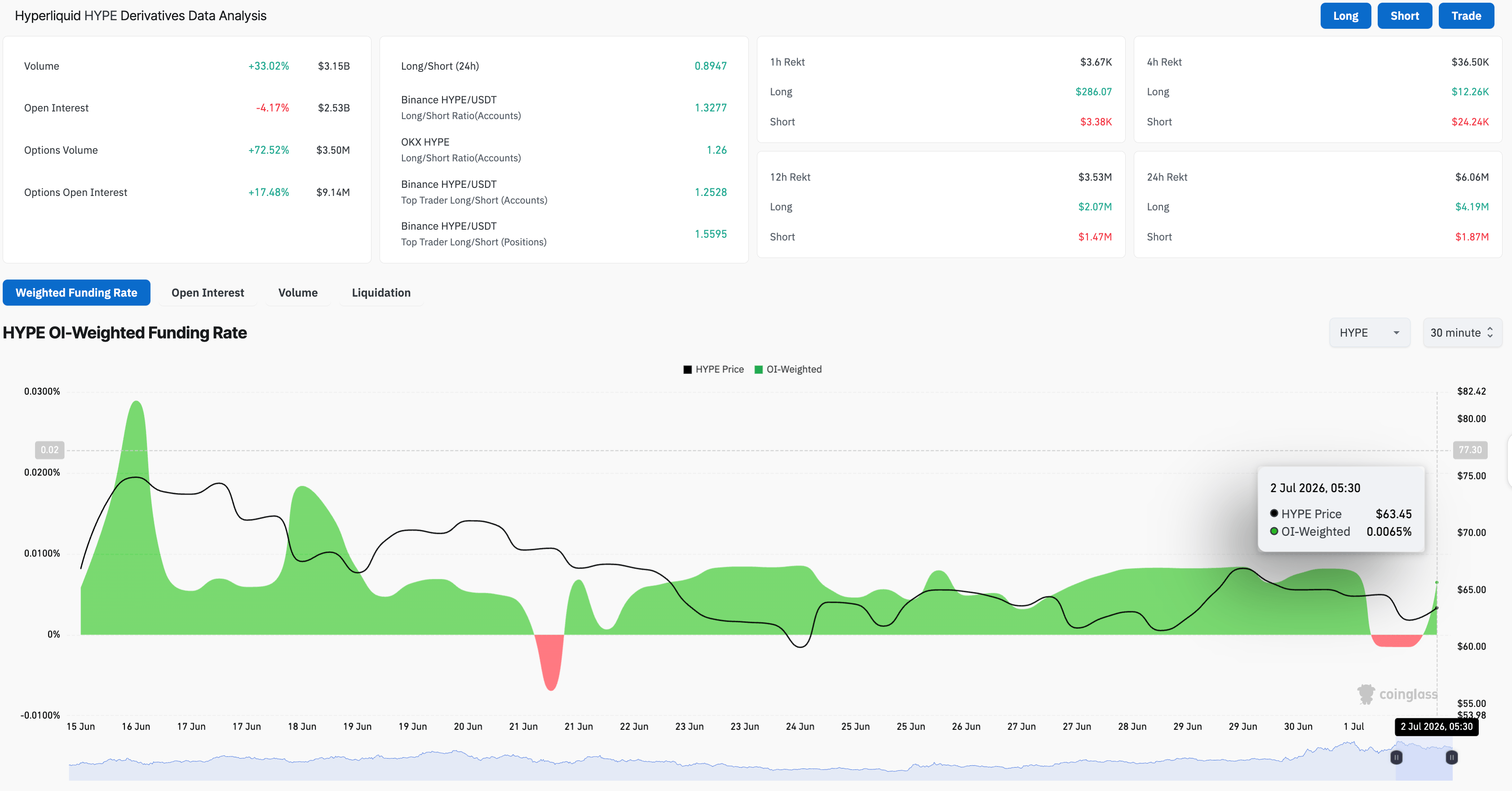The image size is (1512, 791).
Task: Click Options Open Interest value $9.14M
Action: 333,192
